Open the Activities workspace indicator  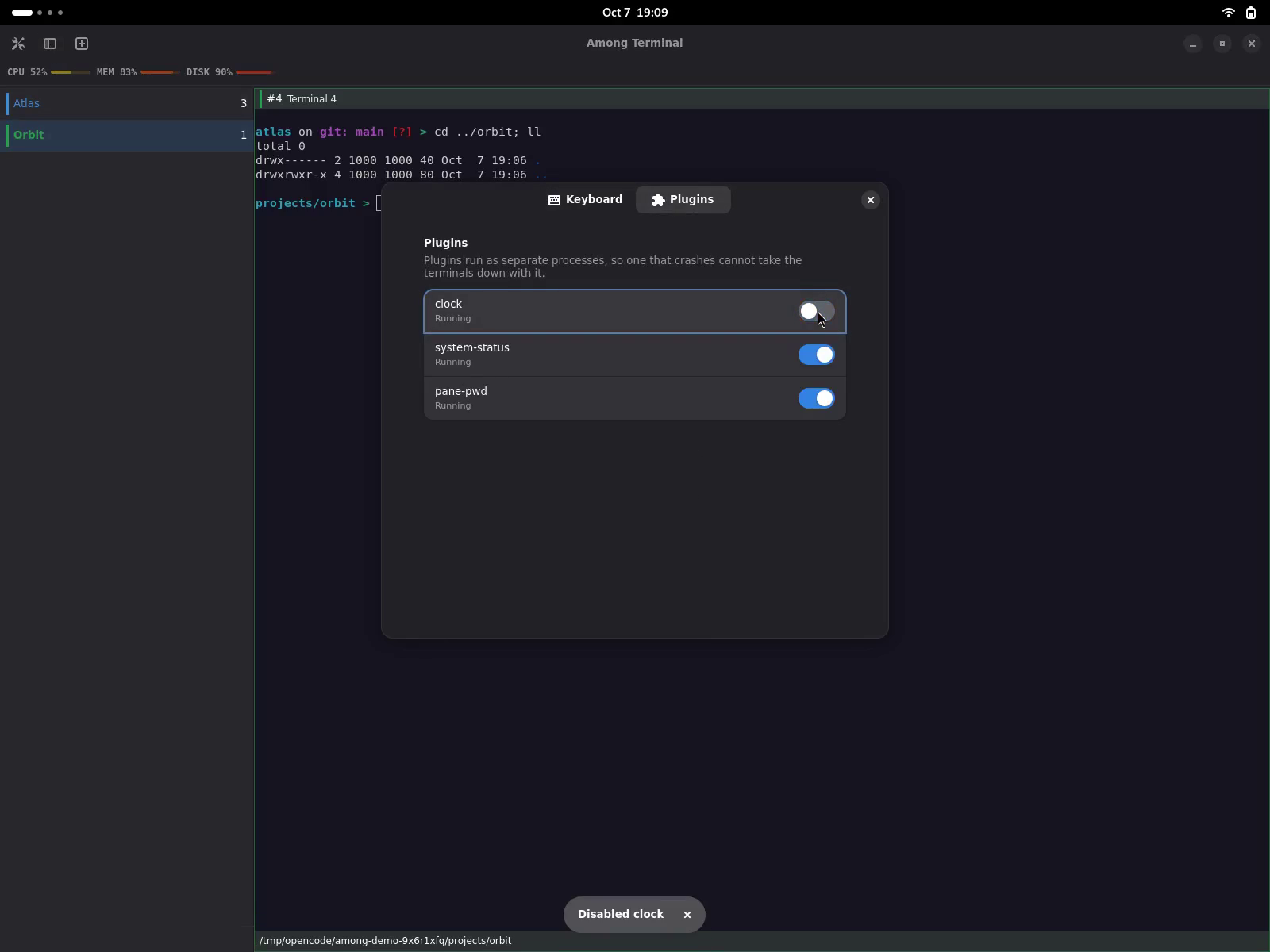pos(37,13)
